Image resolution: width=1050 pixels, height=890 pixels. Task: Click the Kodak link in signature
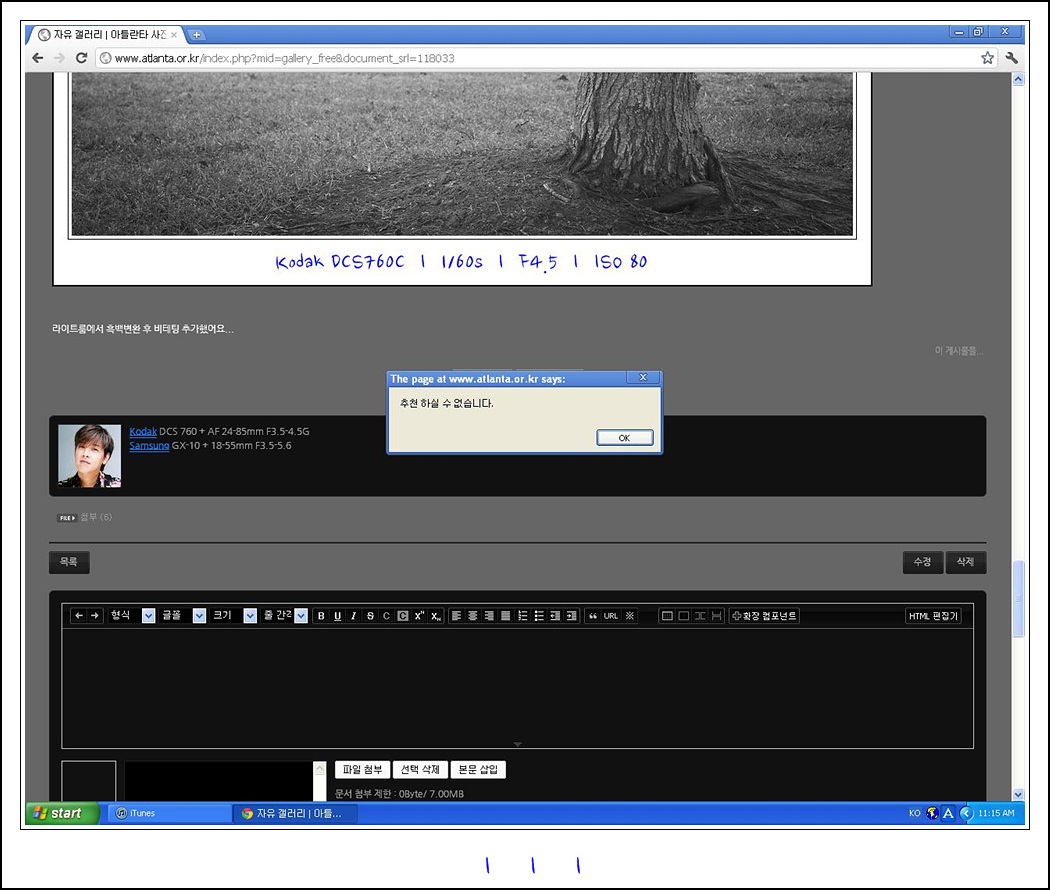pyautogui.click(x=143, y=431)
